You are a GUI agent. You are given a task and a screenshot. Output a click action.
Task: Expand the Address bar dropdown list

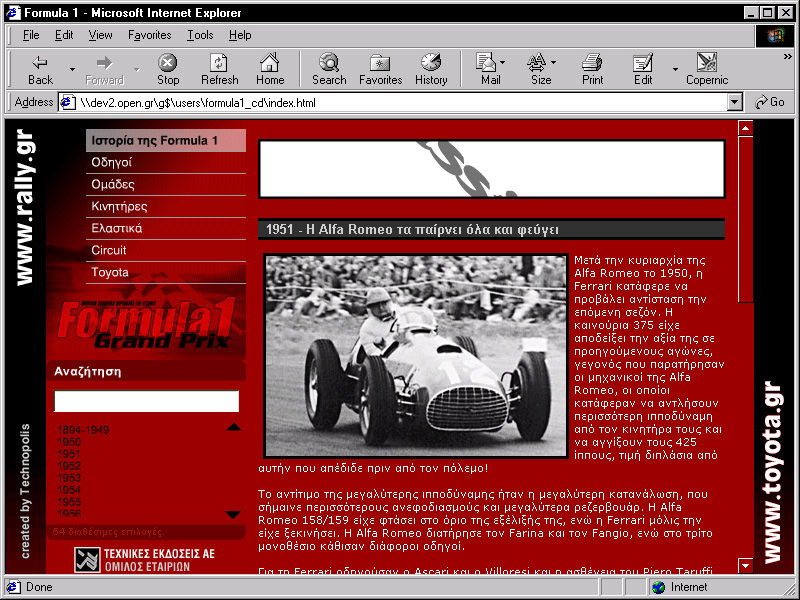(734, 102)
